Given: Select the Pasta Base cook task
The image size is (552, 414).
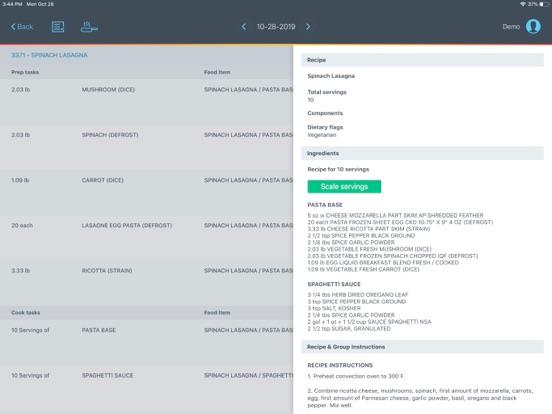Looking at the screenshot, I should point(146,342).
